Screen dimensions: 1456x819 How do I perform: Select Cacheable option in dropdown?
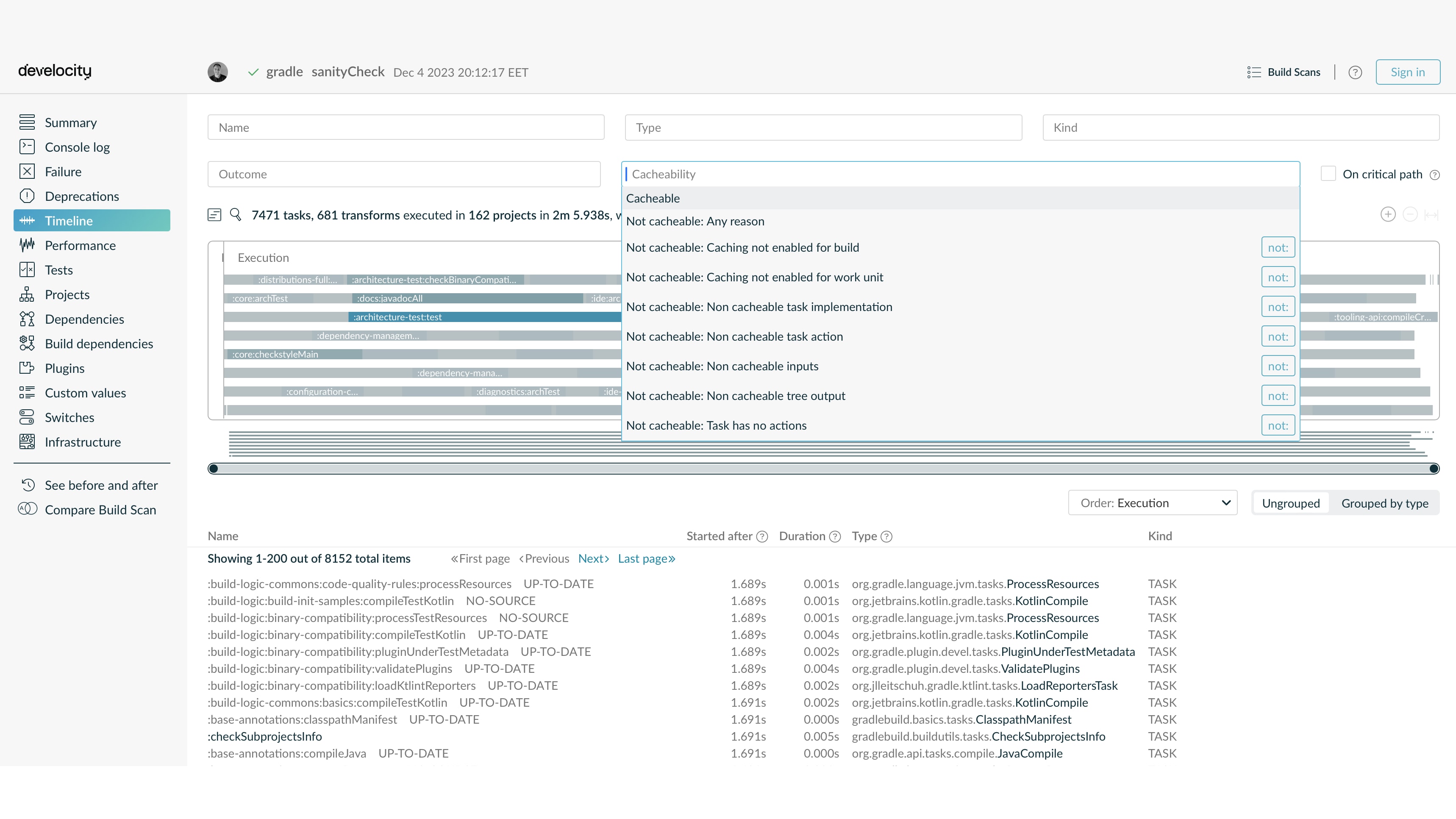960,198
